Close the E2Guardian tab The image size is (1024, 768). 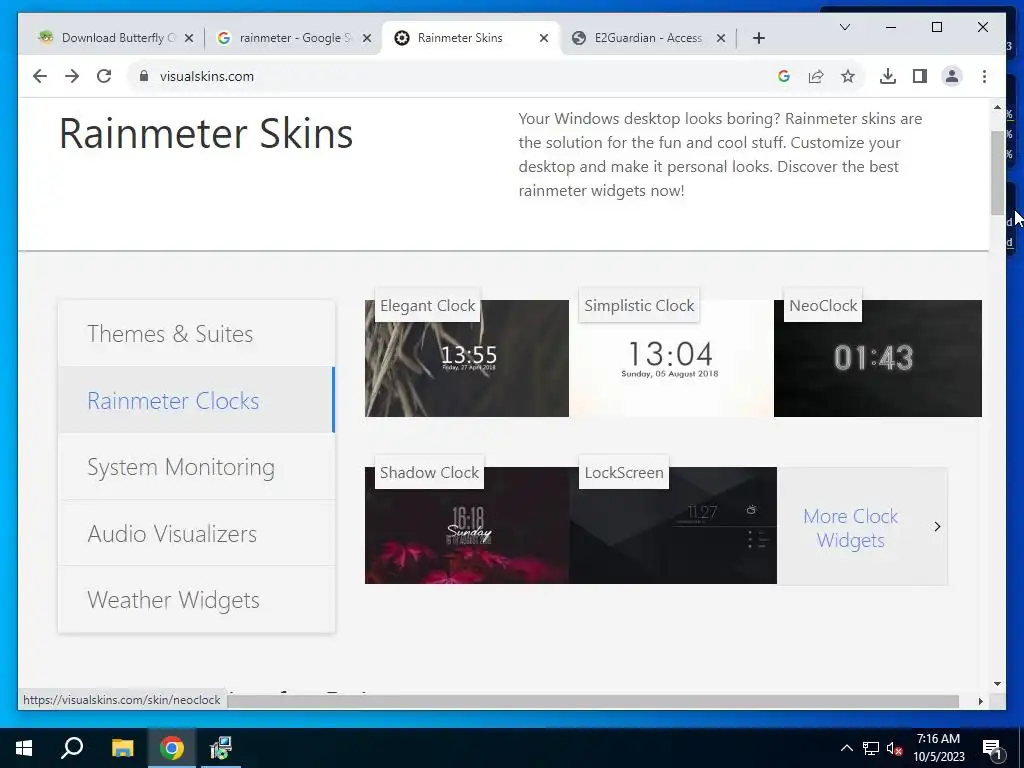point(720,39)
